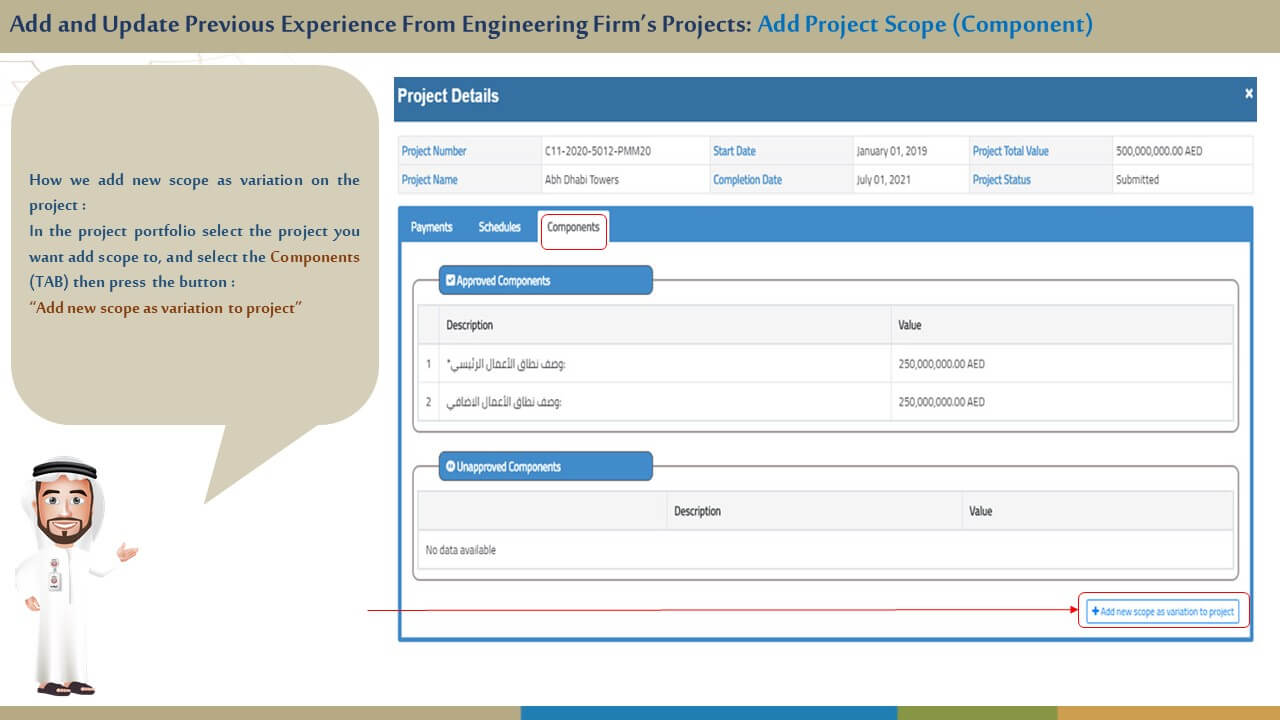Collapse the Approved Components section header

tap(545, 281)
